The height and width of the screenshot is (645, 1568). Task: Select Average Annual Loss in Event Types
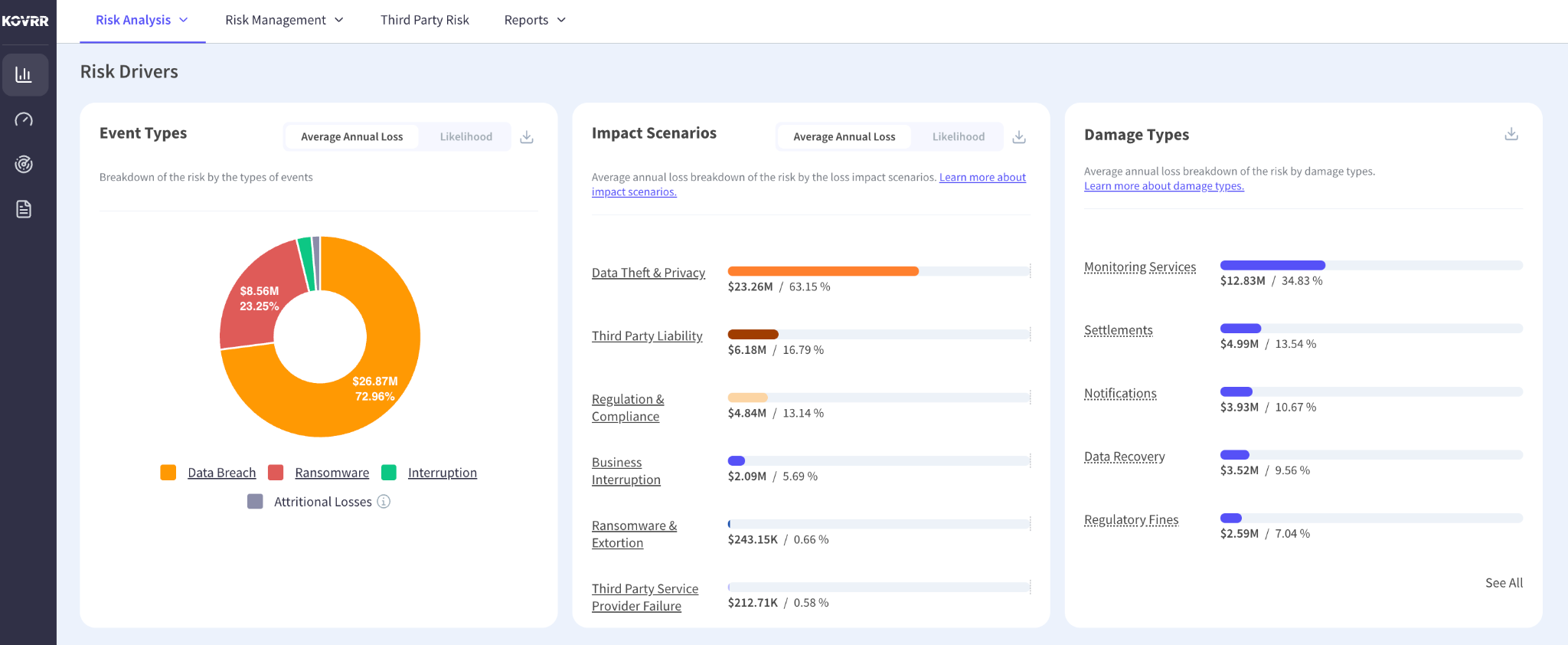coord(351,136)
